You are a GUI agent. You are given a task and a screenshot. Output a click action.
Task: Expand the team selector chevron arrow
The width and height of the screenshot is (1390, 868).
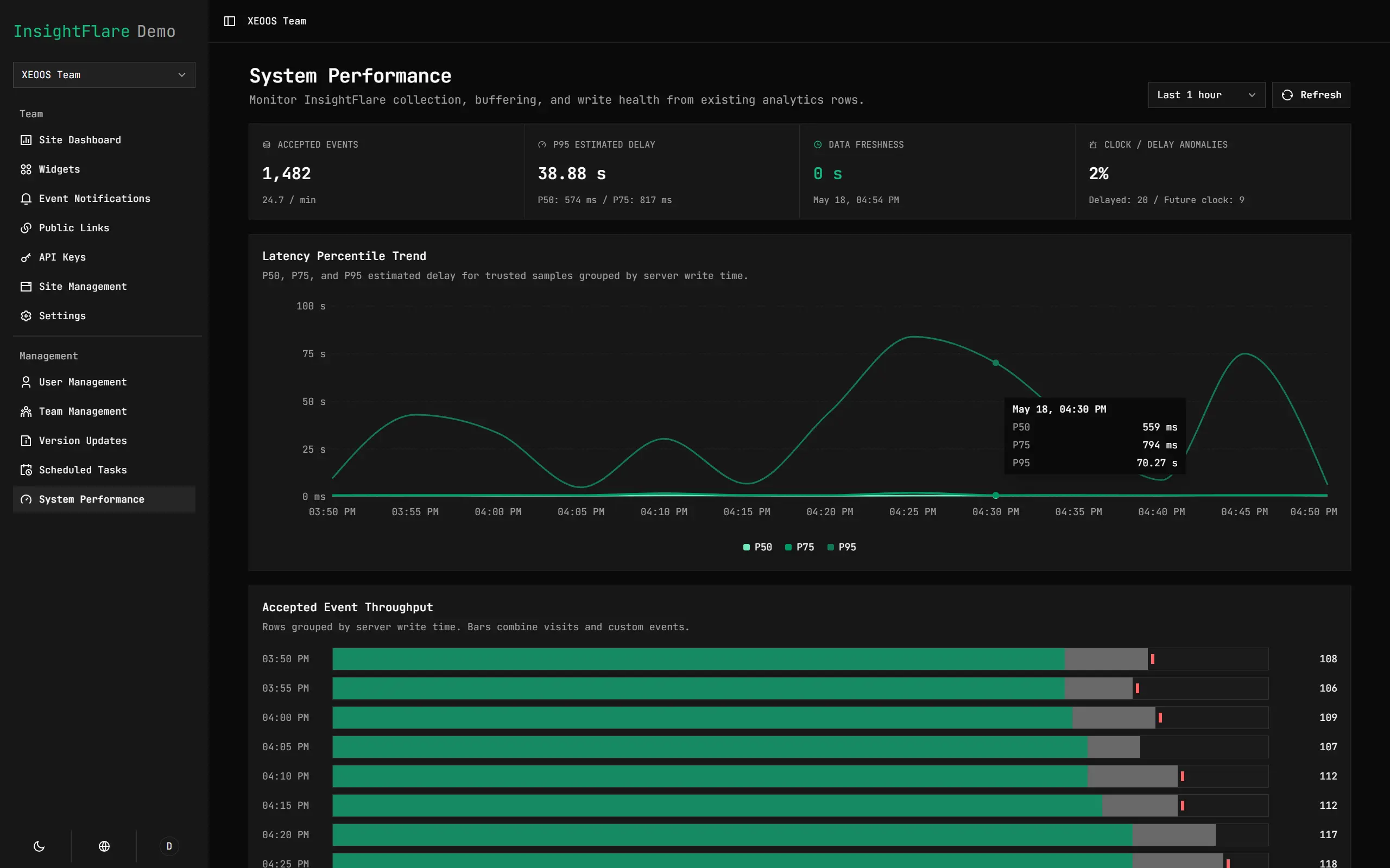click(x=182, y=75)
